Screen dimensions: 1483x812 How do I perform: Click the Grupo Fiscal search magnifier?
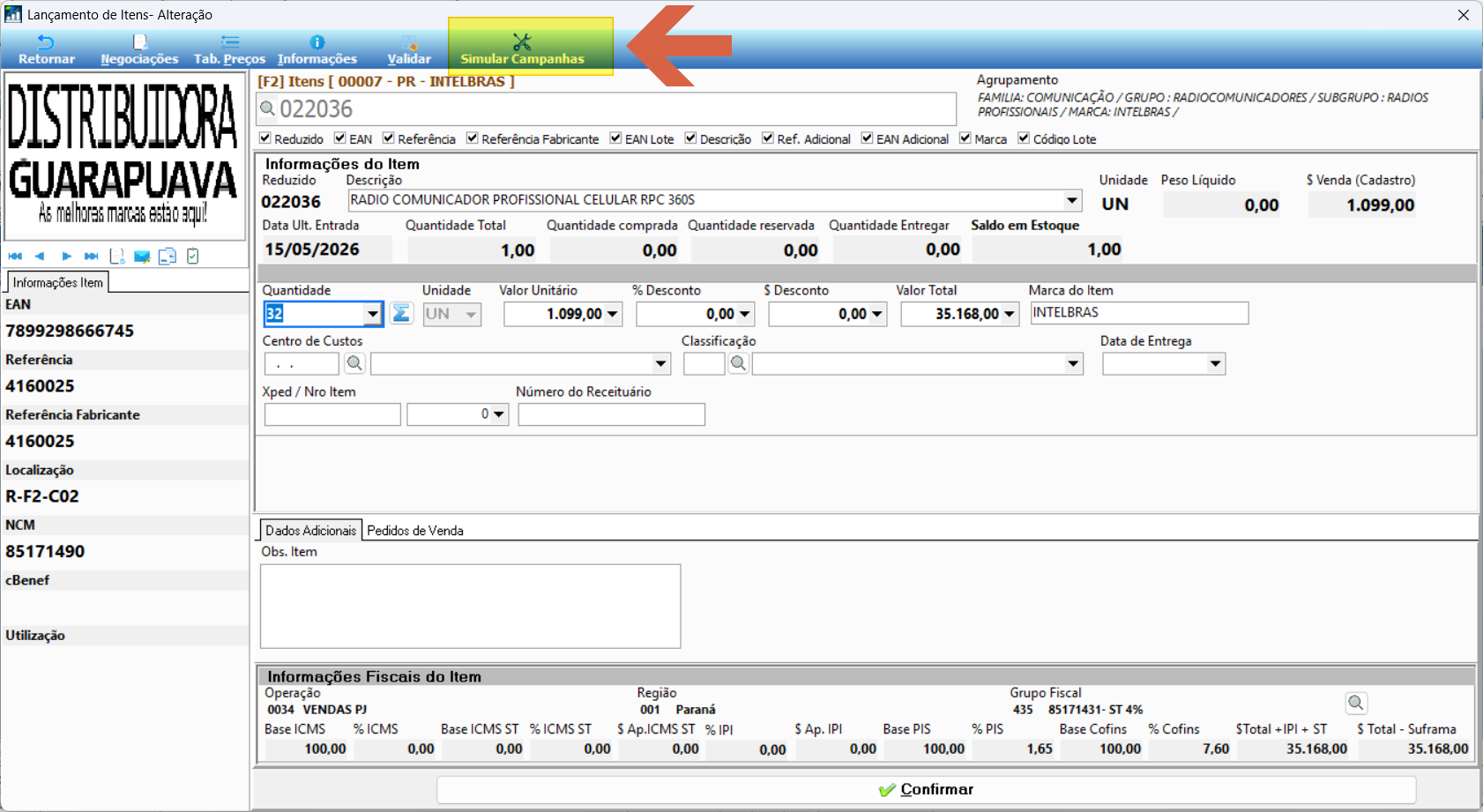pos(1356,703)
